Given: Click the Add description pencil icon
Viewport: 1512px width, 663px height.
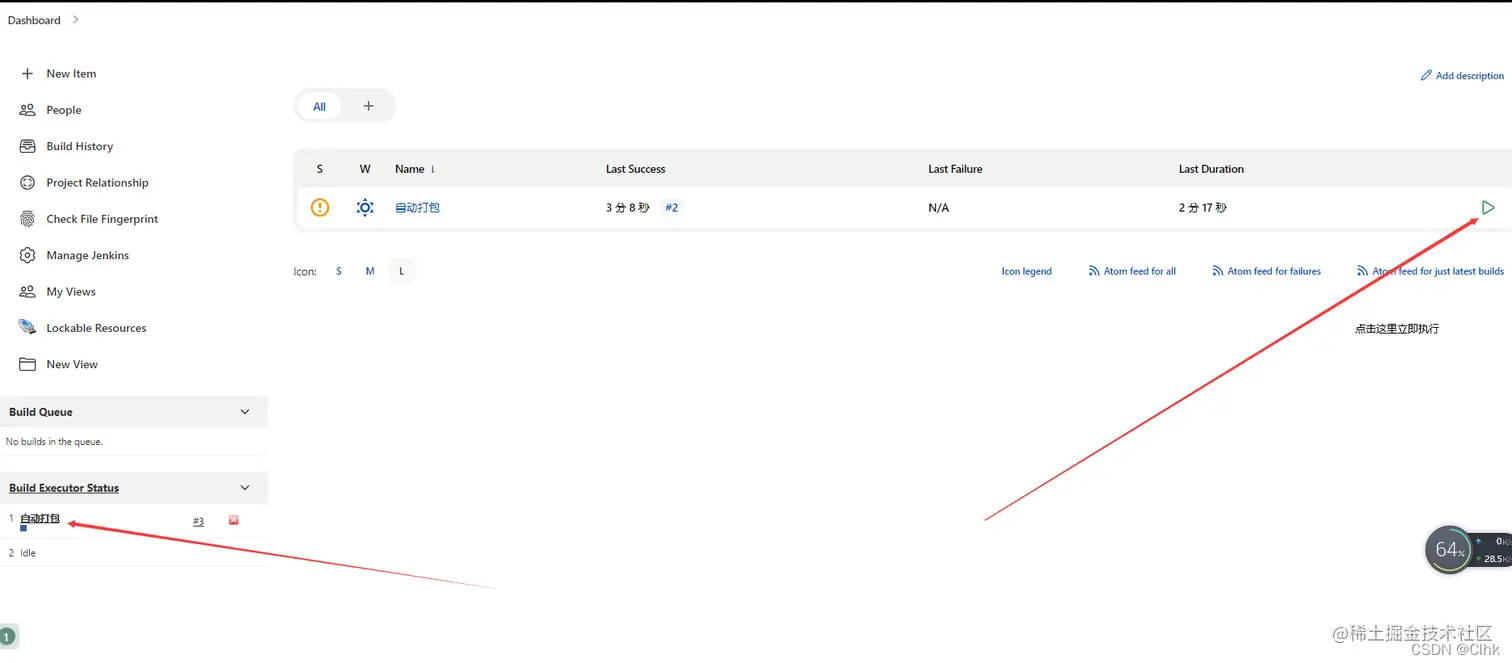Looking at the screenshot, I should click(1426, 76).
